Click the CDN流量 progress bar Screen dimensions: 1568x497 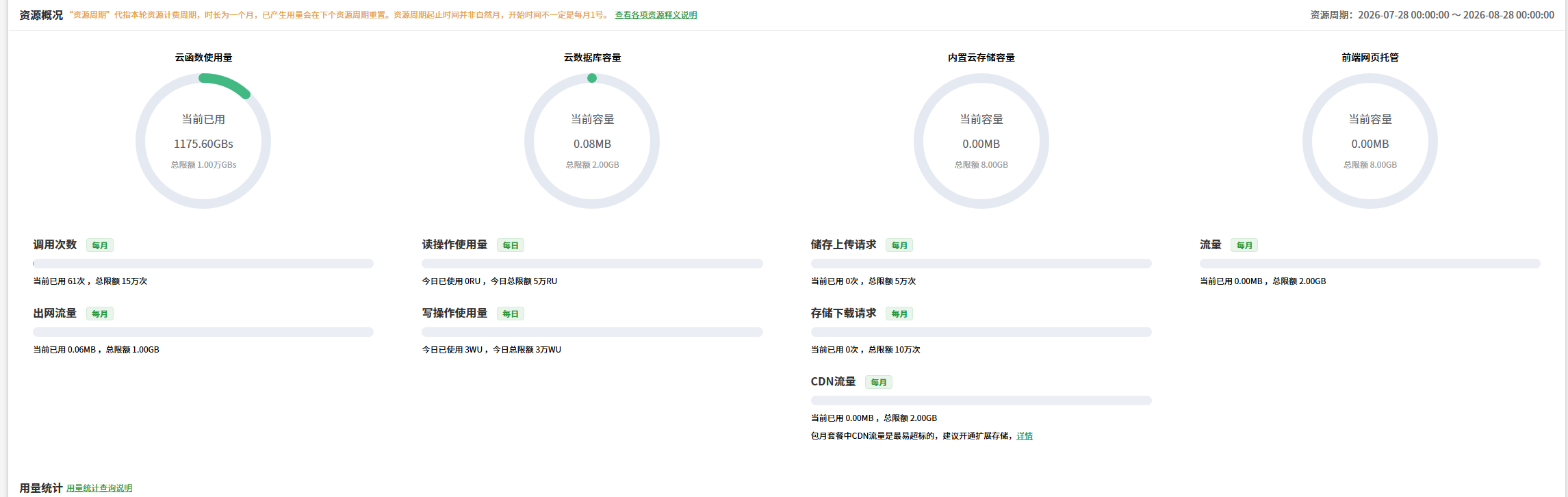click(x=981, y=400)
